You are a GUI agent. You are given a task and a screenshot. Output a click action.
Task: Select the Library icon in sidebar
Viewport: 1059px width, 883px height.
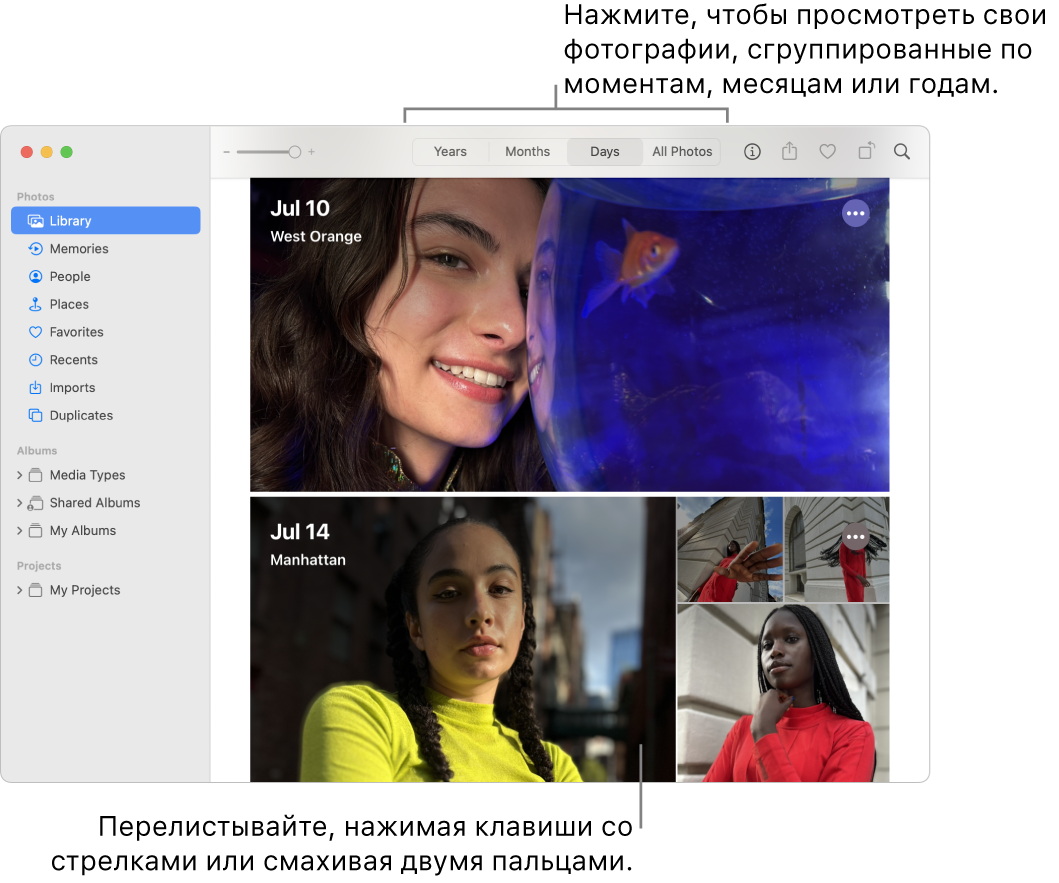35,221
